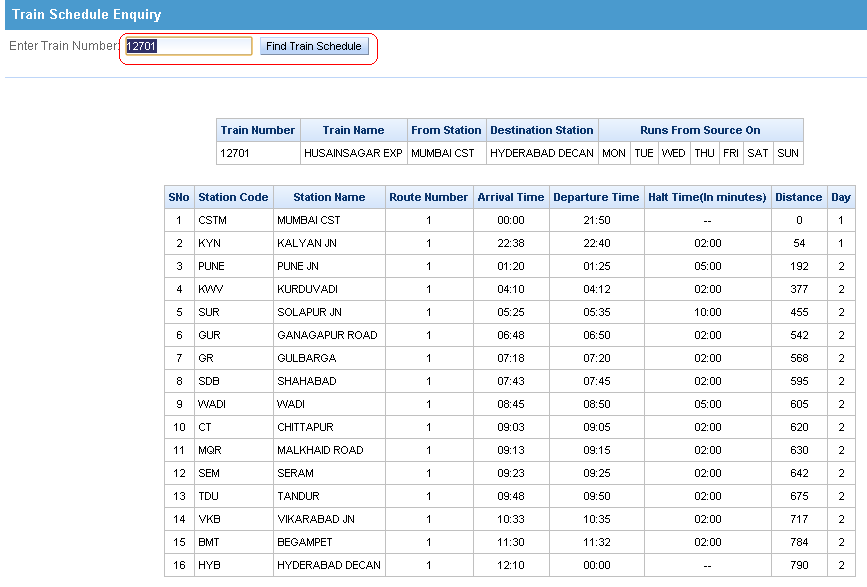Click the FRI running day cell
Screen dimensions: 867x587
(731, 153)
